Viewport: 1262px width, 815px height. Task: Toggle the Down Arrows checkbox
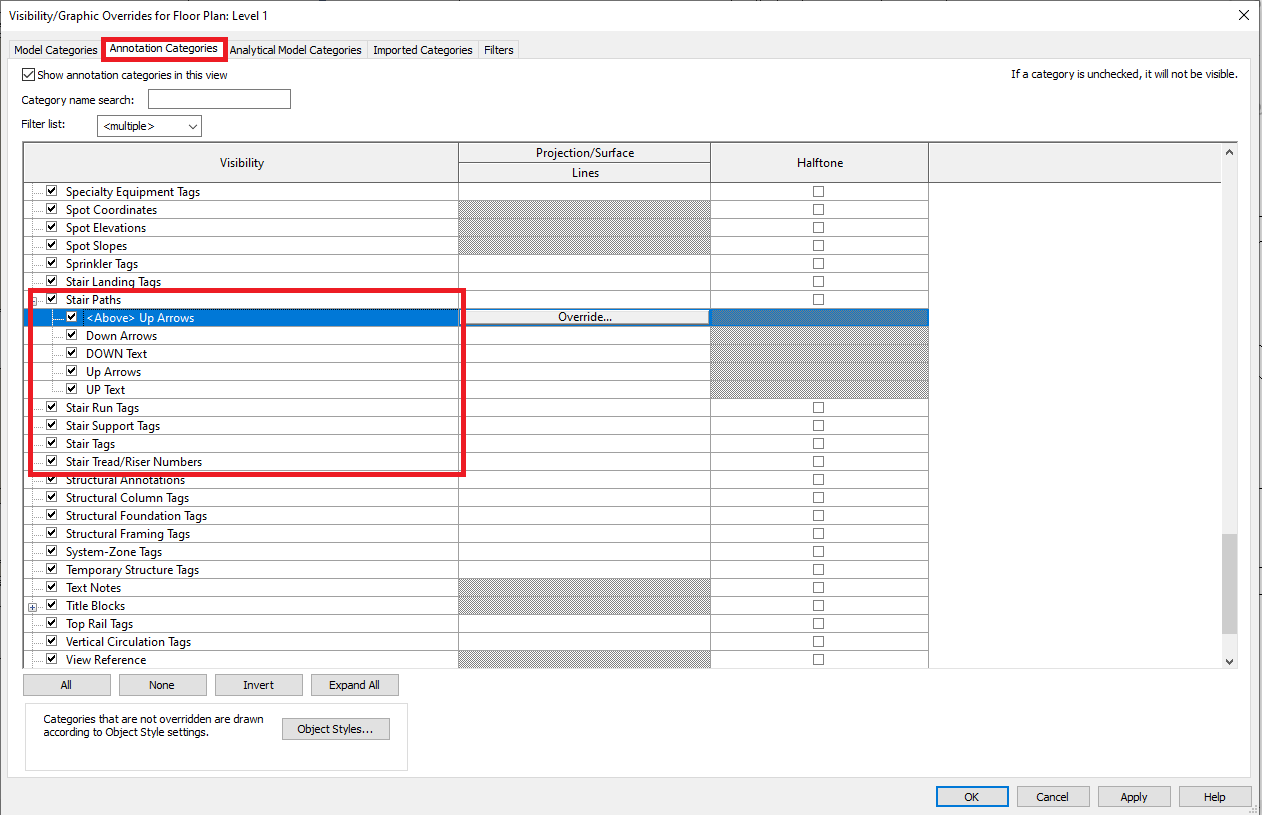(71, 334)
